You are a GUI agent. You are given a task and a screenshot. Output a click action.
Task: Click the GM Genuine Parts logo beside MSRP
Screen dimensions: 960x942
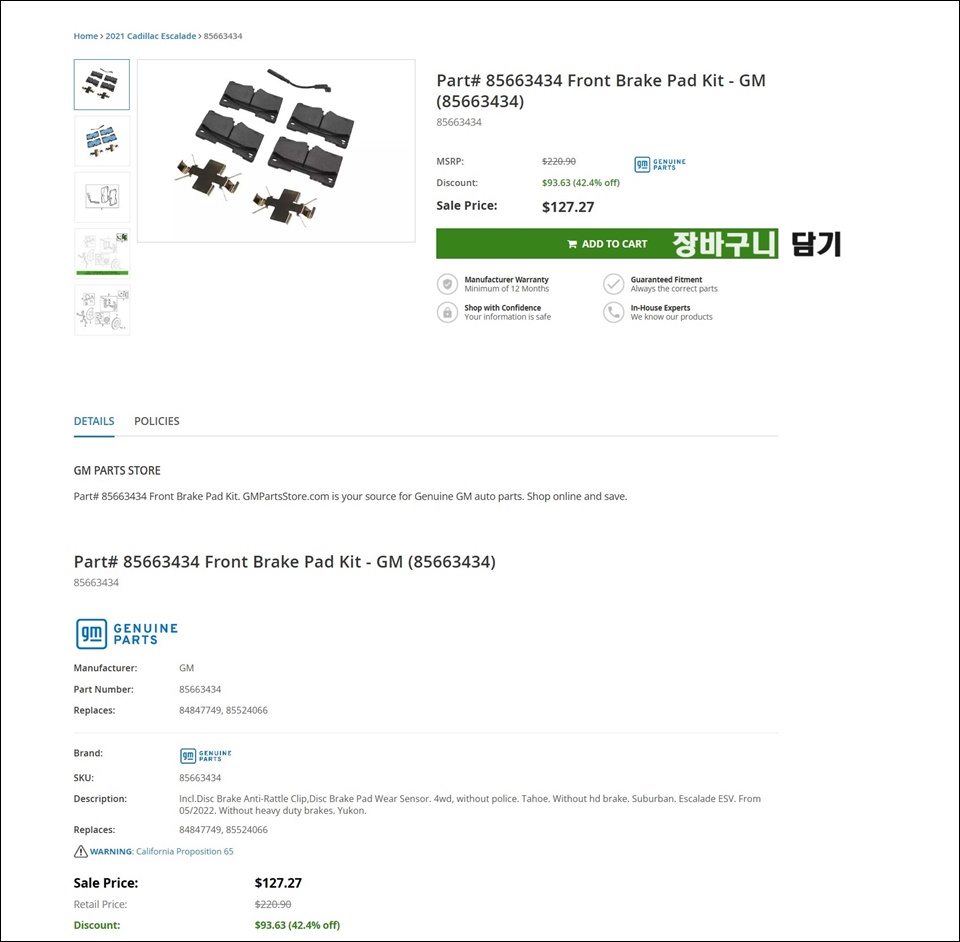(659, 164)
